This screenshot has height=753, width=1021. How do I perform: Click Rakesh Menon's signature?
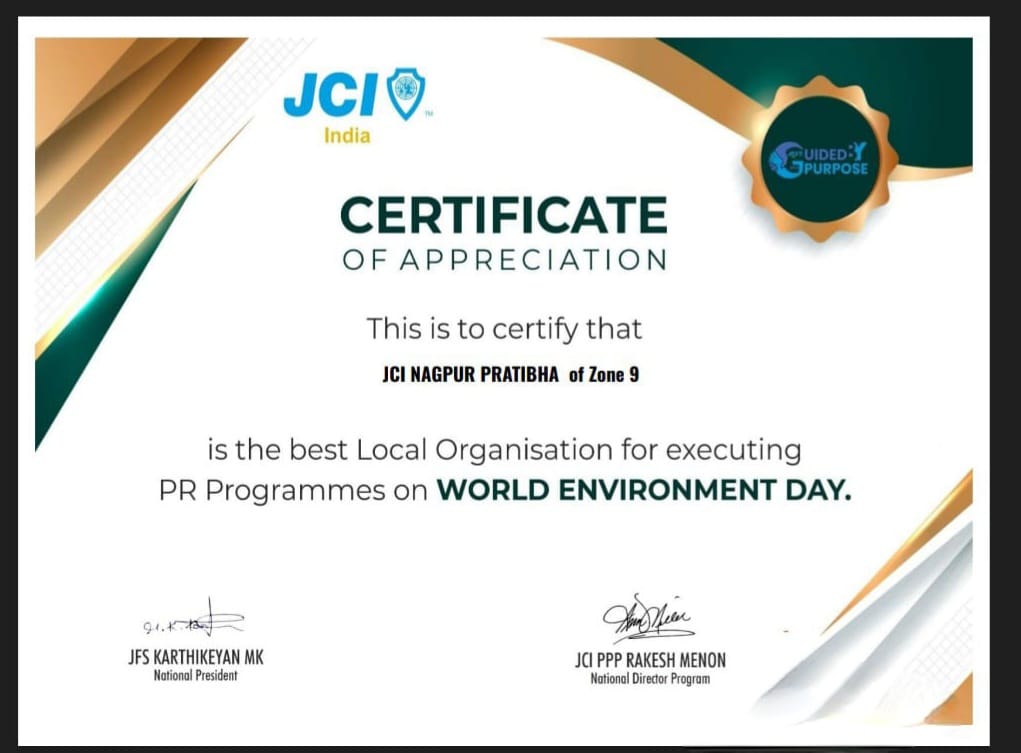click(x=647, y=618)
